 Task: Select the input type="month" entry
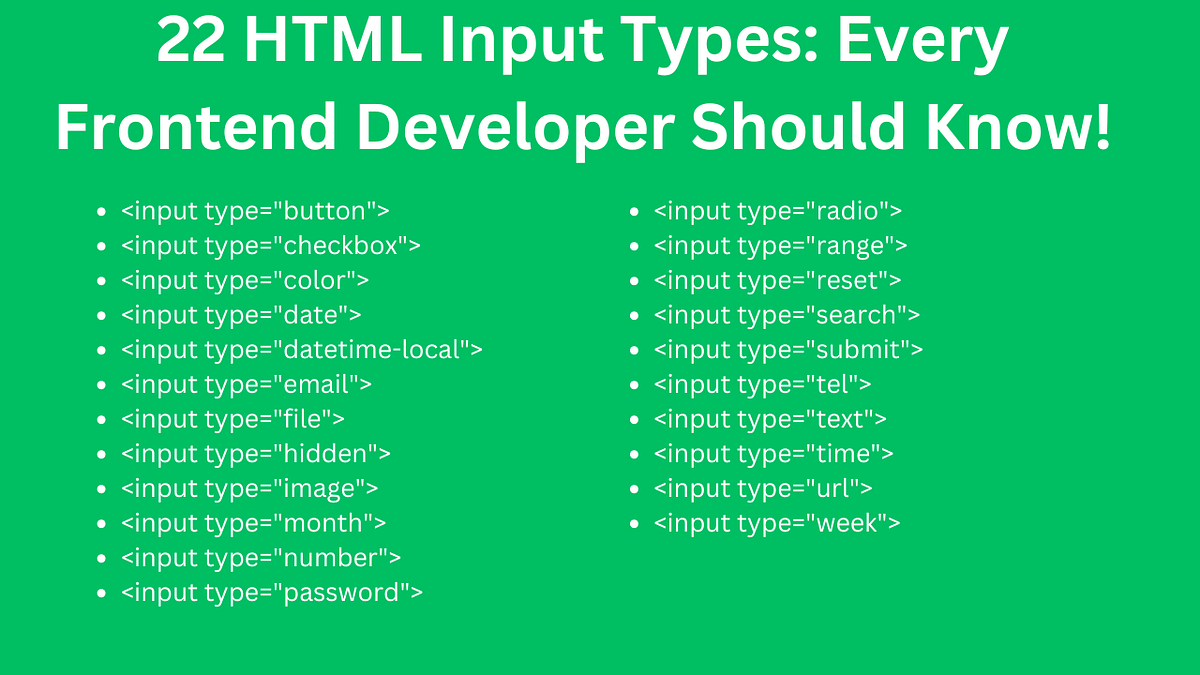tap(253, 522)
